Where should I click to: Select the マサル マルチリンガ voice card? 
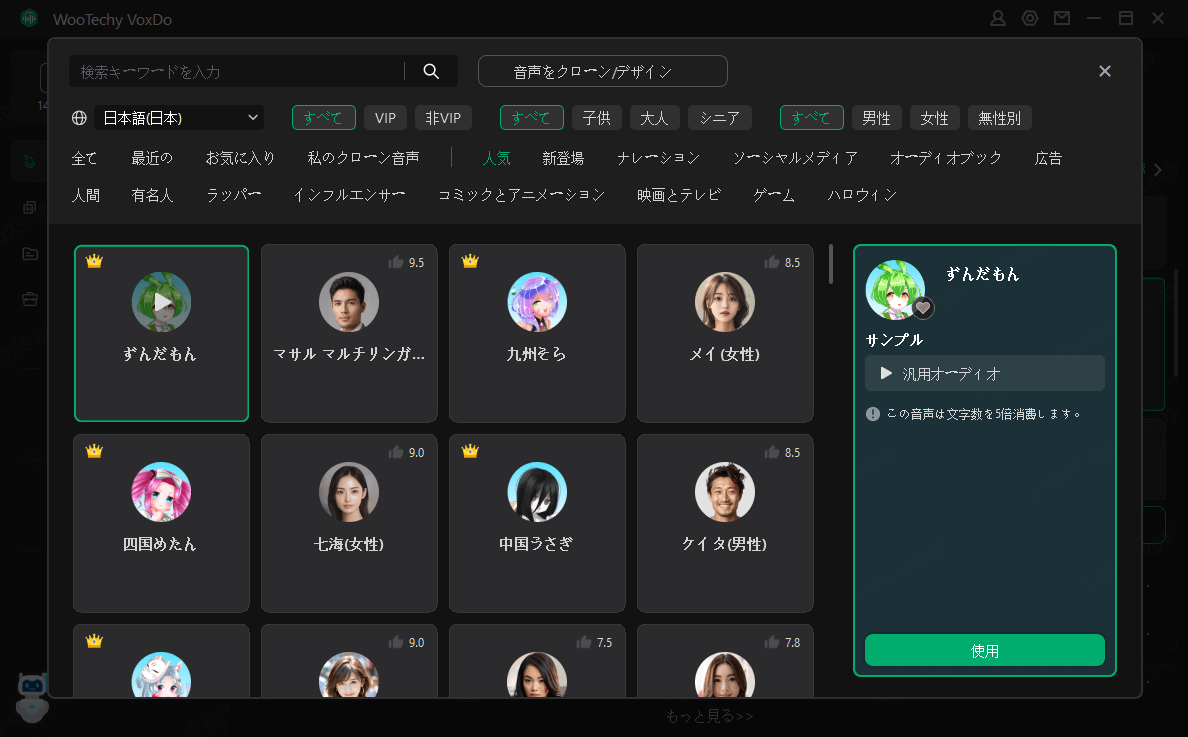(x=349, y=333)
